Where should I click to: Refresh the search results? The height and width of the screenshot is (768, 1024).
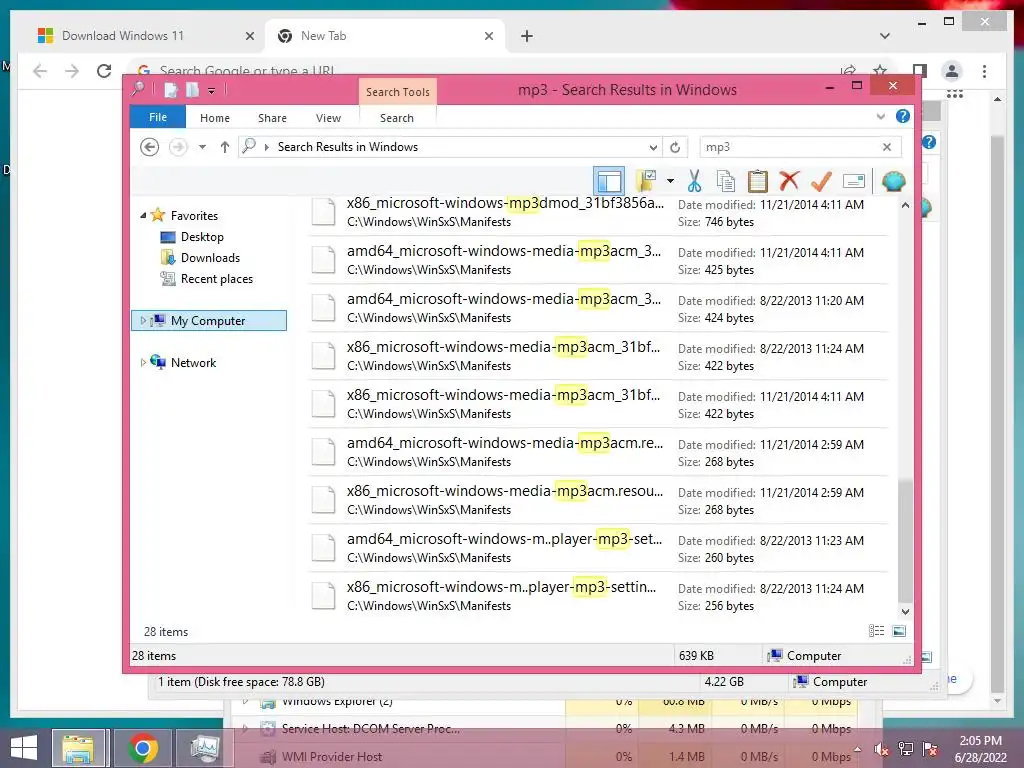coord(675,147)
